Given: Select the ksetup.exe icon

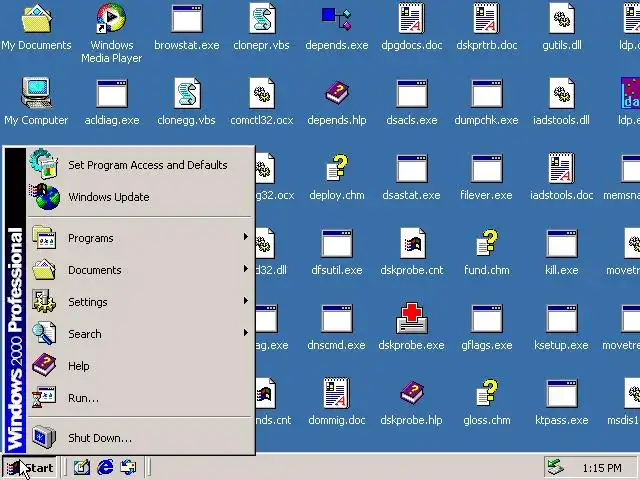Looking at the screenshot, I should point(562,319).
